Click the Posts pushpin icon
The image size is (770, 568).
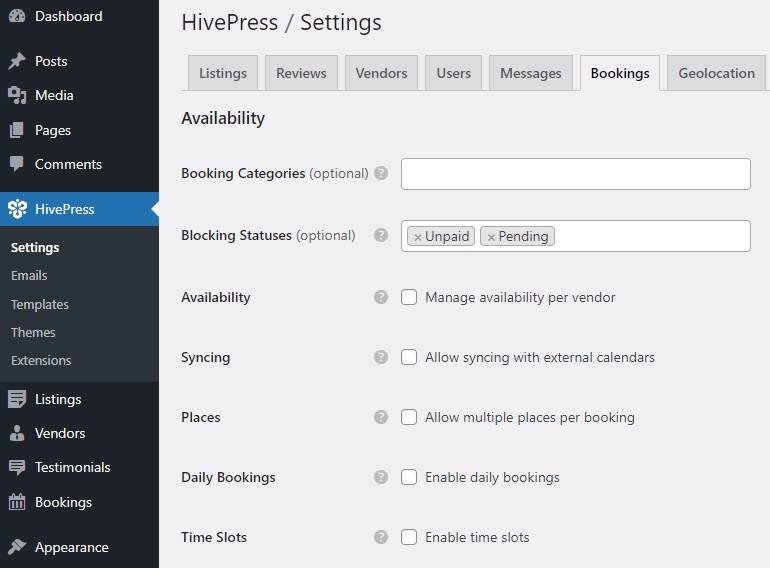point(17,61)
